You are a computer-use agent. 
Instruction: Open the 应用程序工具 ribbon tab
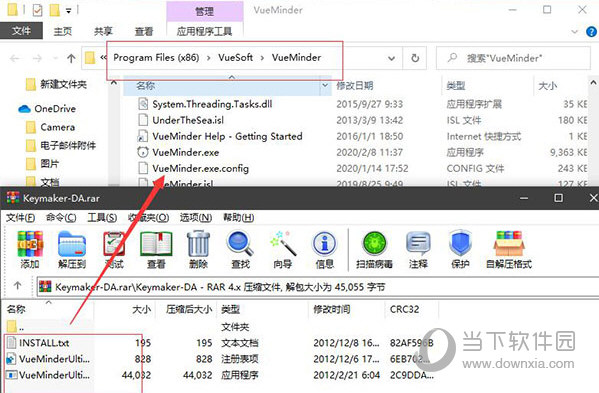204,31
